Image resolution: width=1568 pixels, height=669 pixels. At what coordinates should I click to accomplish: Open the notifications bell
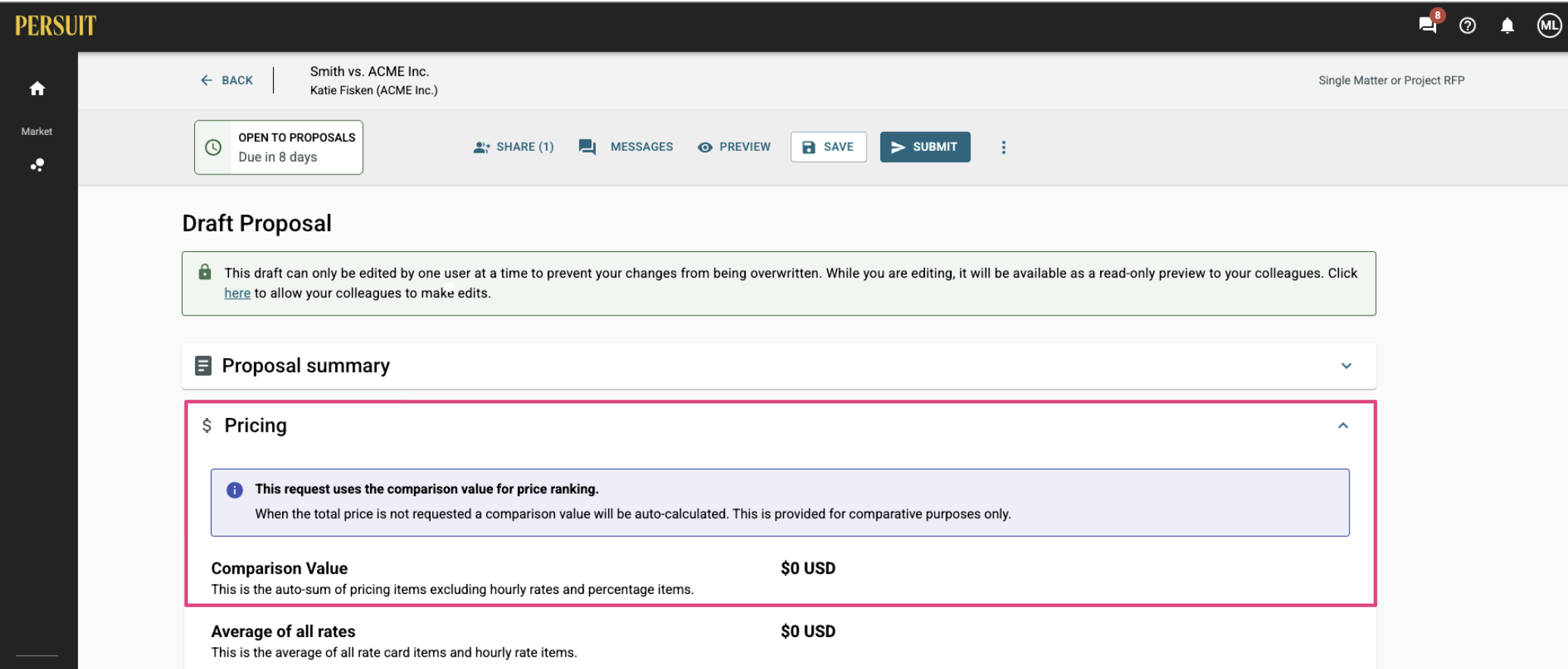1507,26
